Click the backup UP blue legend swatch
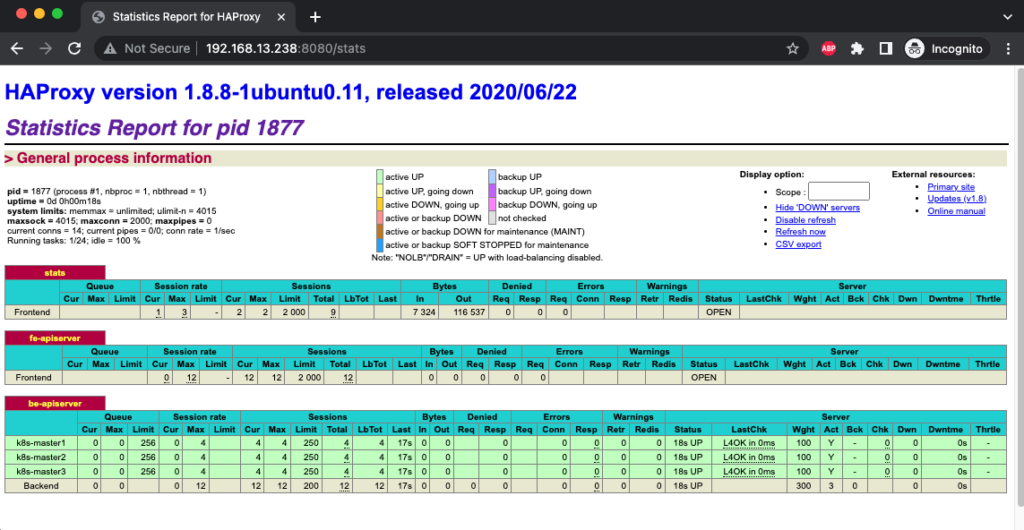This screenshot has width=1024, height=530. (x=492, y=176)
